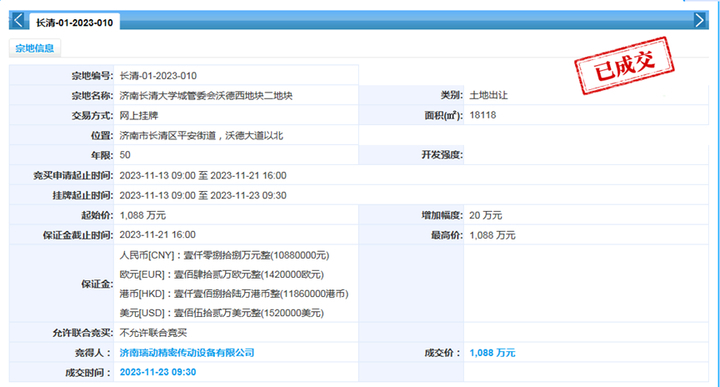Click the 成交时间 value 2023-11-23 09:30
Image resolution: width=720 pixels, height=387 pixels.
click(x=158, y=372)
